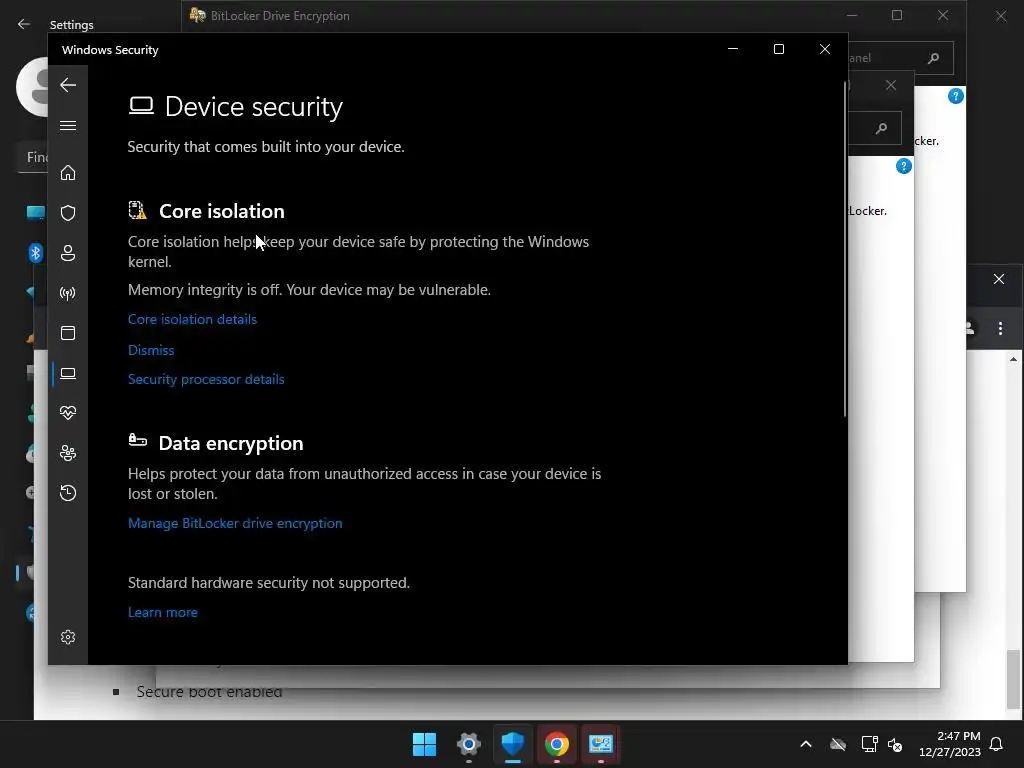1024x768 pixels.
Task: Open Protection history clock icon
Action: coord(68,492)
